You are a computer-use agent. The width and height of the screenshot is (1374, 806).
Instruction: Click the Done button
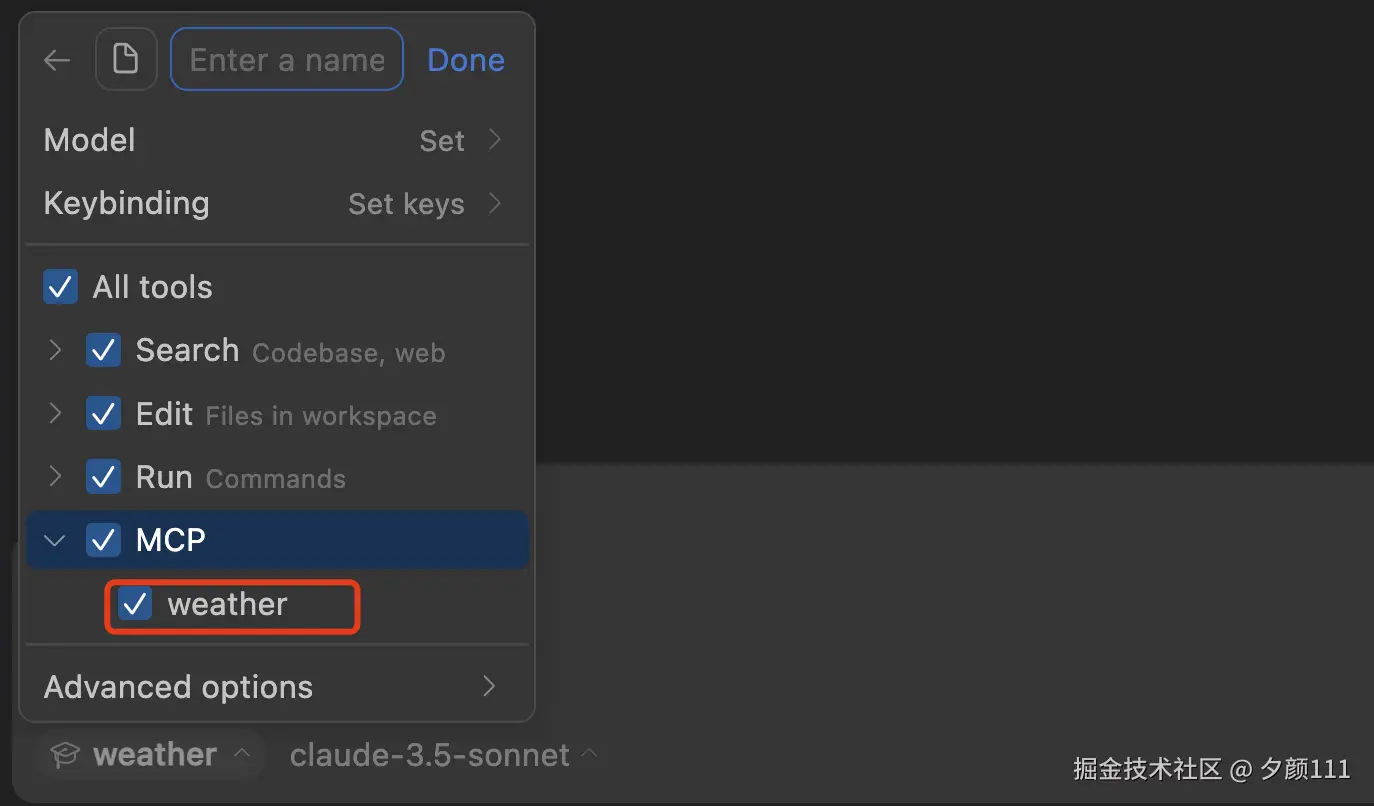click(465, 60)
